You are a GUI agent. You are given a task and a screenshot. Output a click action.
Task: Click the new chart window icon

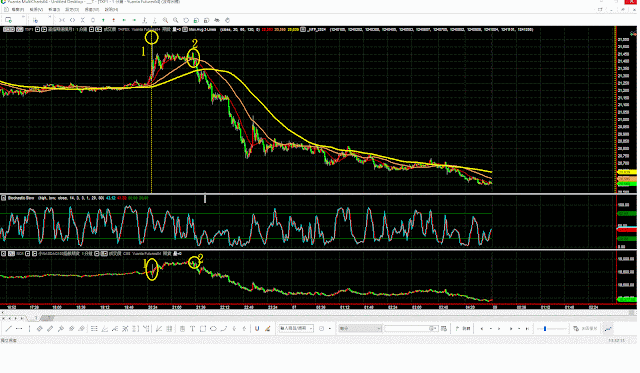(8, 20)
